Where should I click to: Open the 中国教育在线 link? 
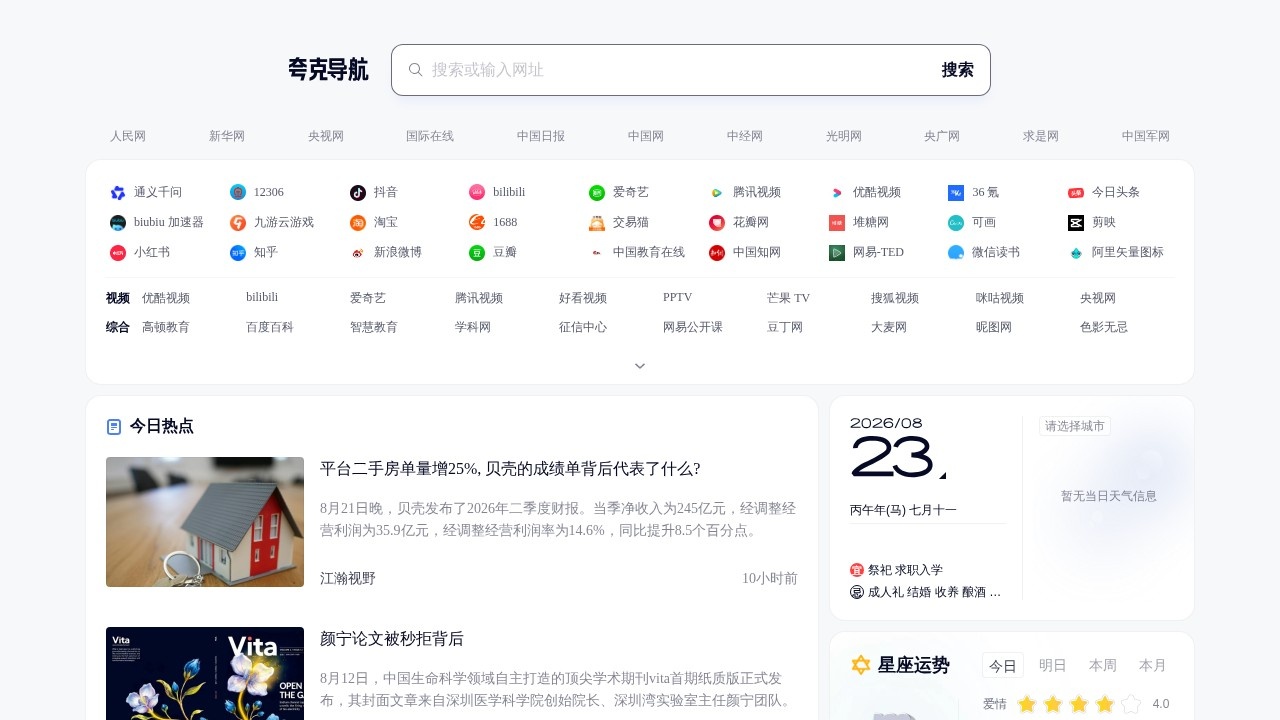point(649,252)
